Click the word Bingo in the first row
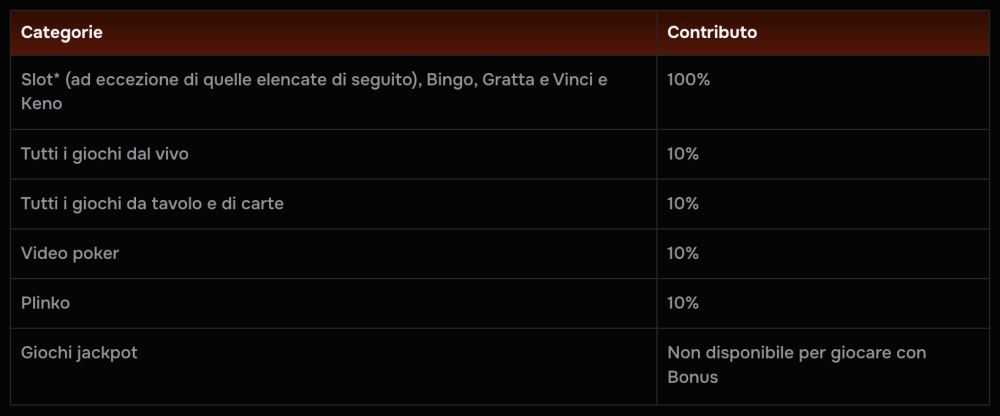This screenshot has height=416, width=1000. click(x=452, y=80)
